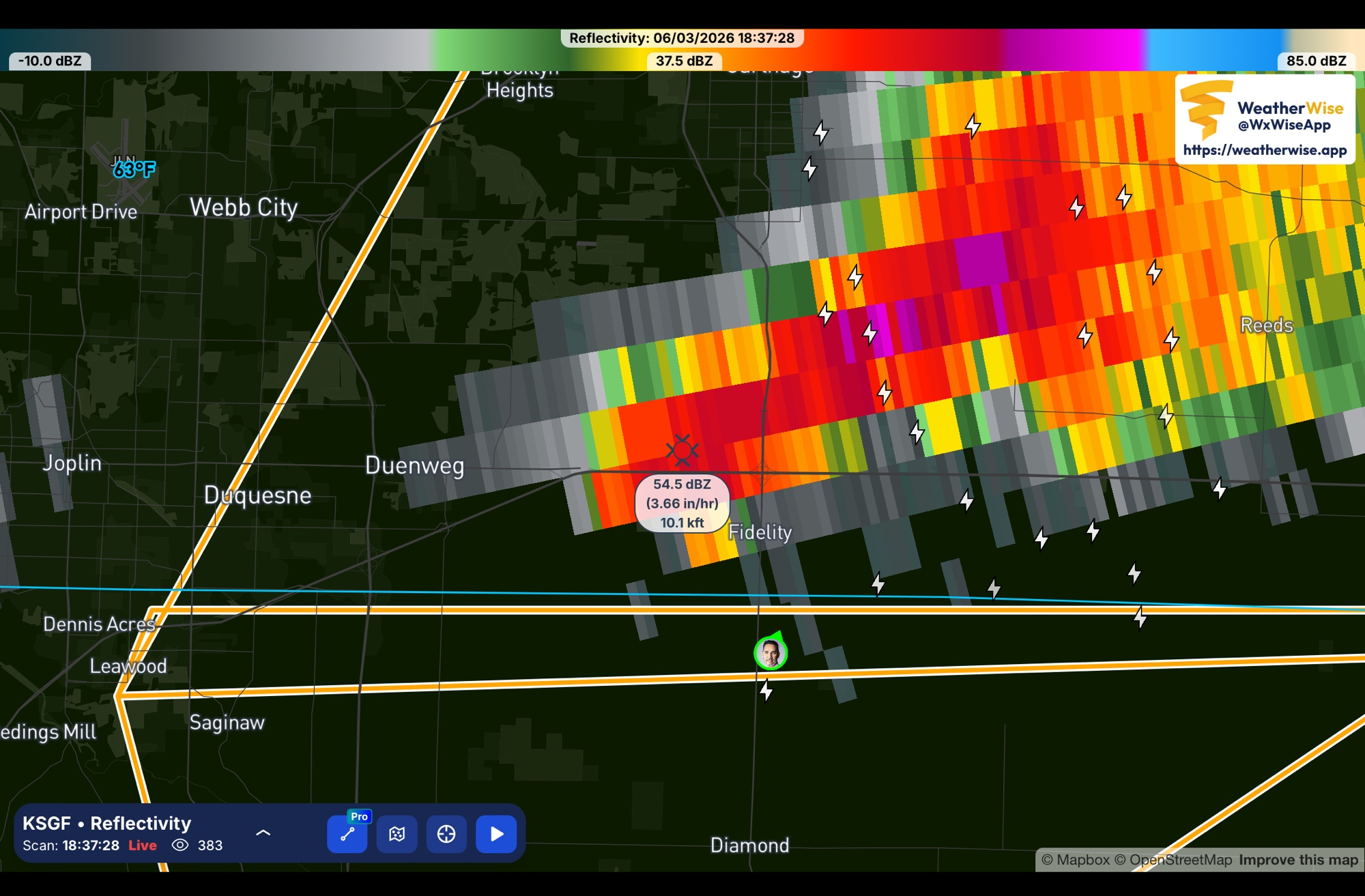Click the JLN 63°F station label
Image resolution: width=1365 pixels, height=896 pixels.
[x=134, y=168]
